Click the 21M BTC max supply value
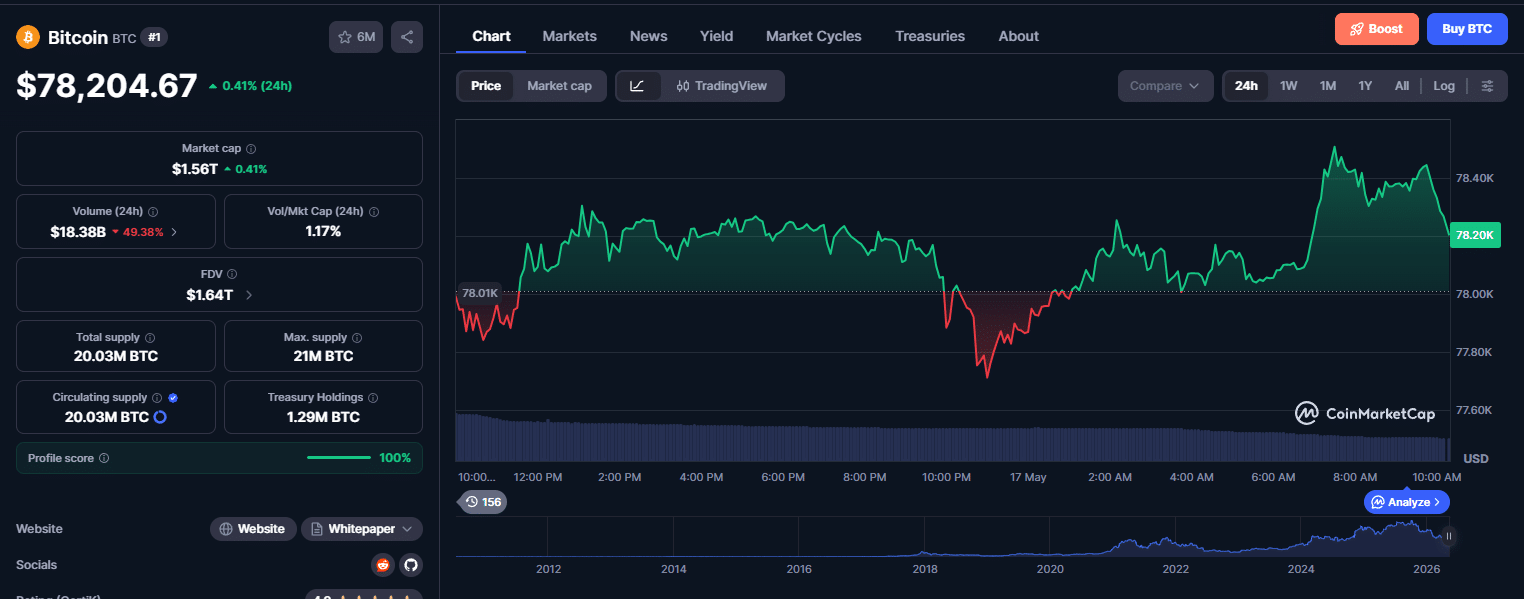The height and width of the screenshot is (599, 1524). [323, 356]
